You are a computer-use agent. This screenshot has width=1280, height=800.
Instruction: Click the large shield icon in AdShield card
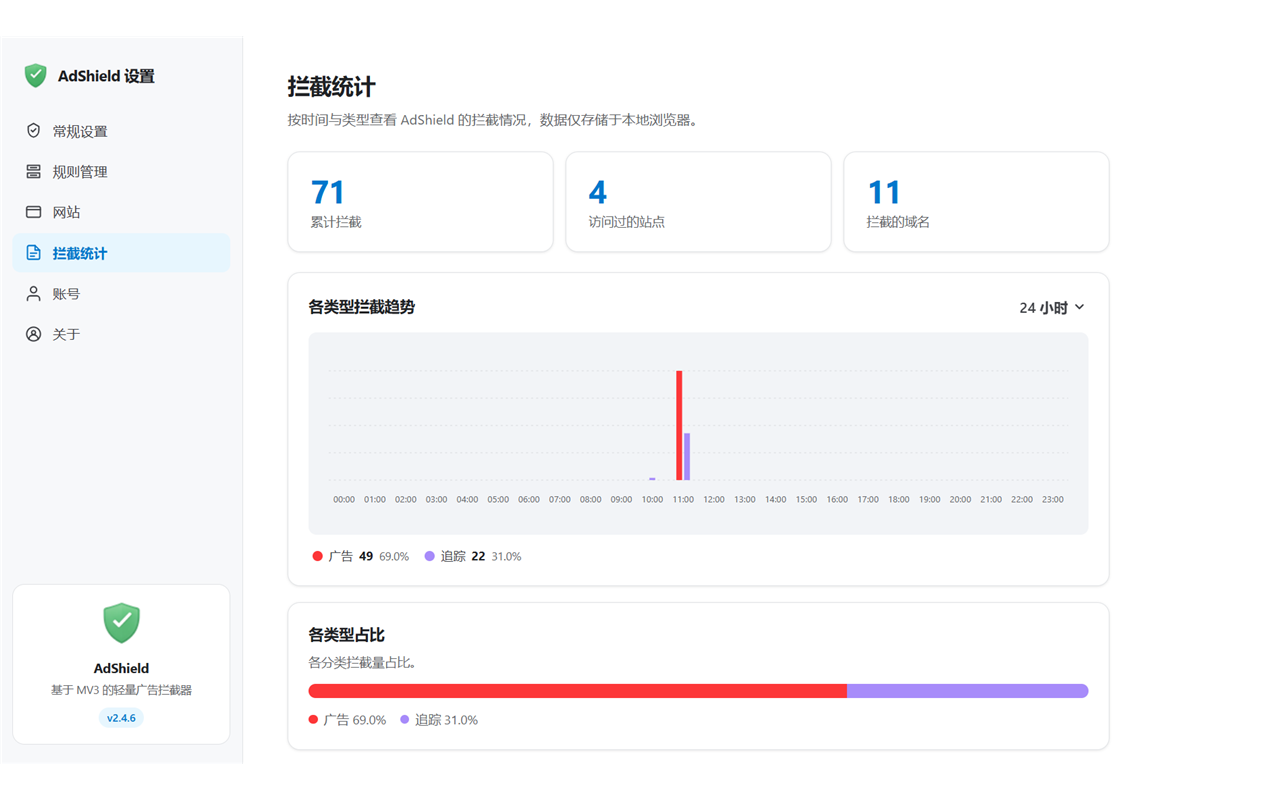pos(121,623)
